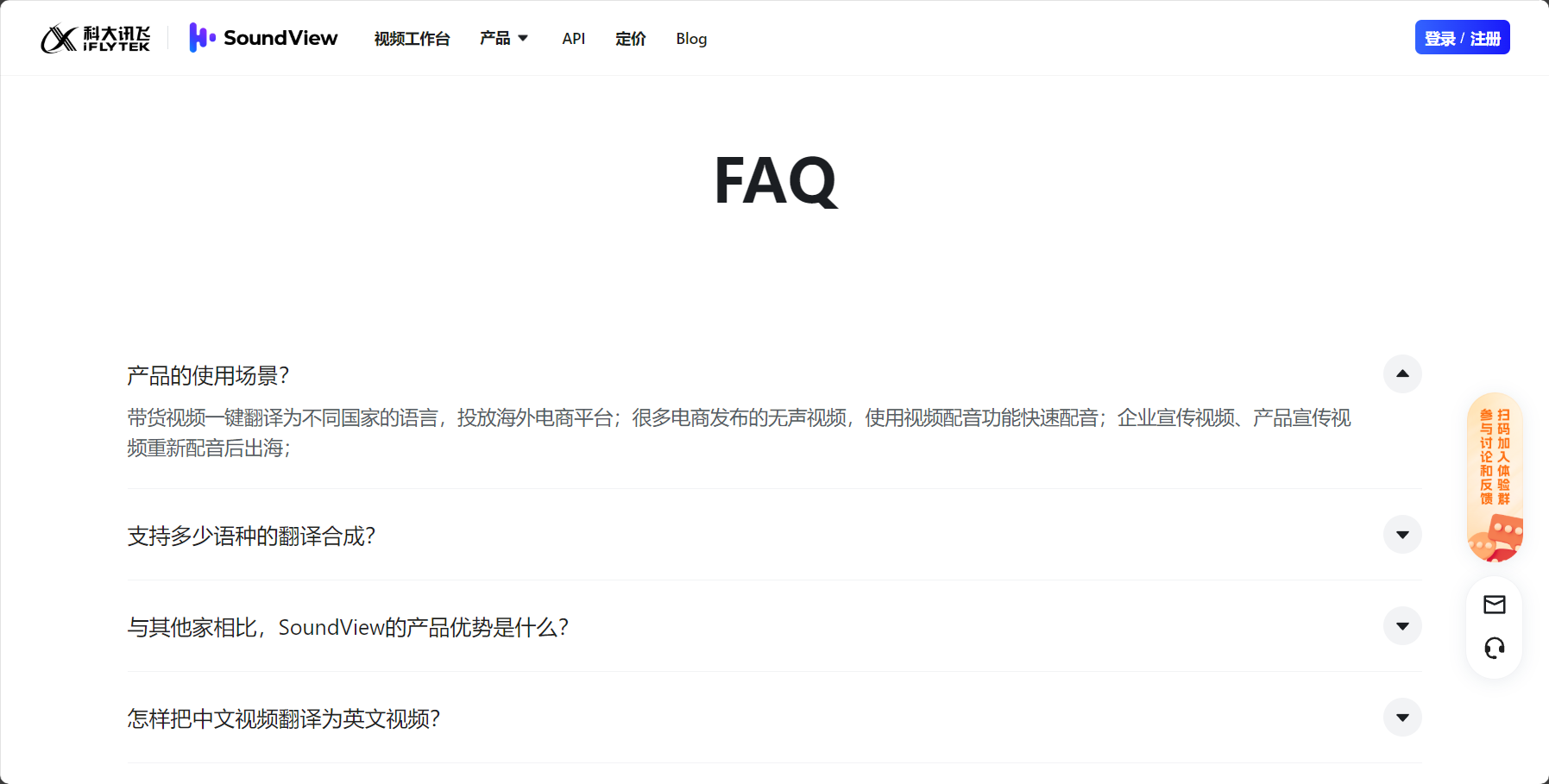
Task: Click the answer text starting 带货视频一键翻译
Action: pyautogui.click(x=739, y=433)
